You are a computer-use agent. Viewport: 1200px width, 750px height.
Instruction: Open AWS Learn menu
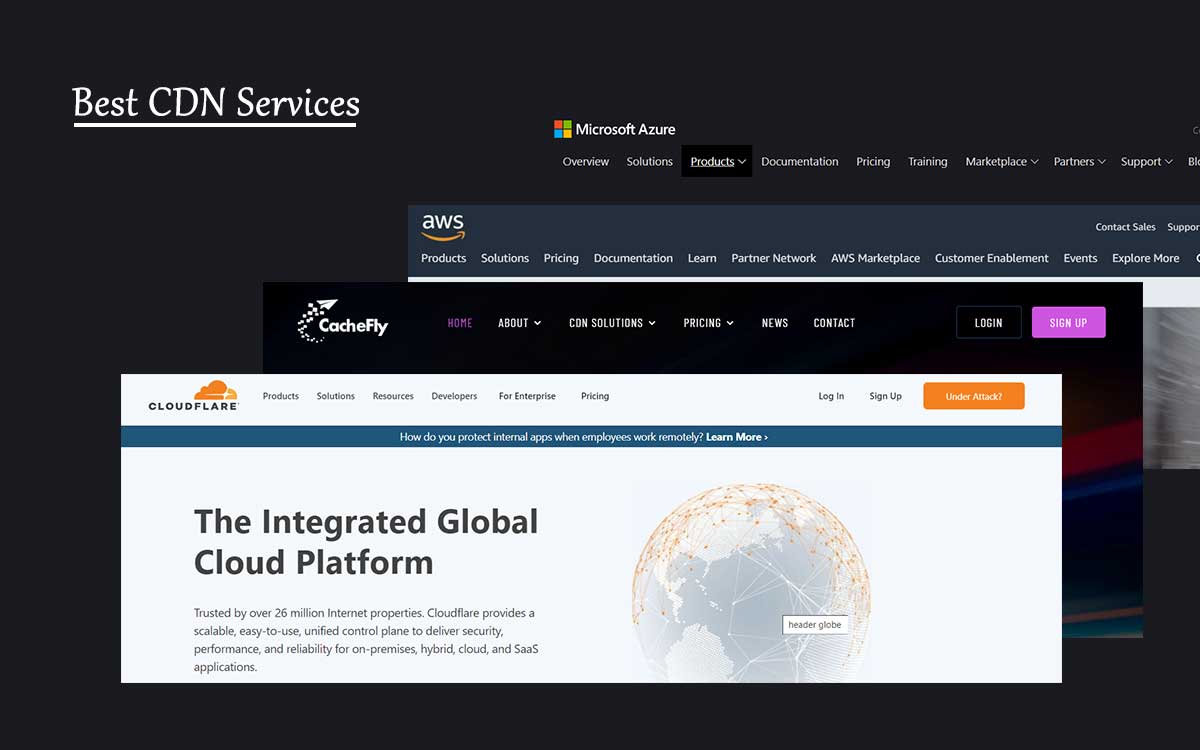pyautogui.click(x=702, y=258)
